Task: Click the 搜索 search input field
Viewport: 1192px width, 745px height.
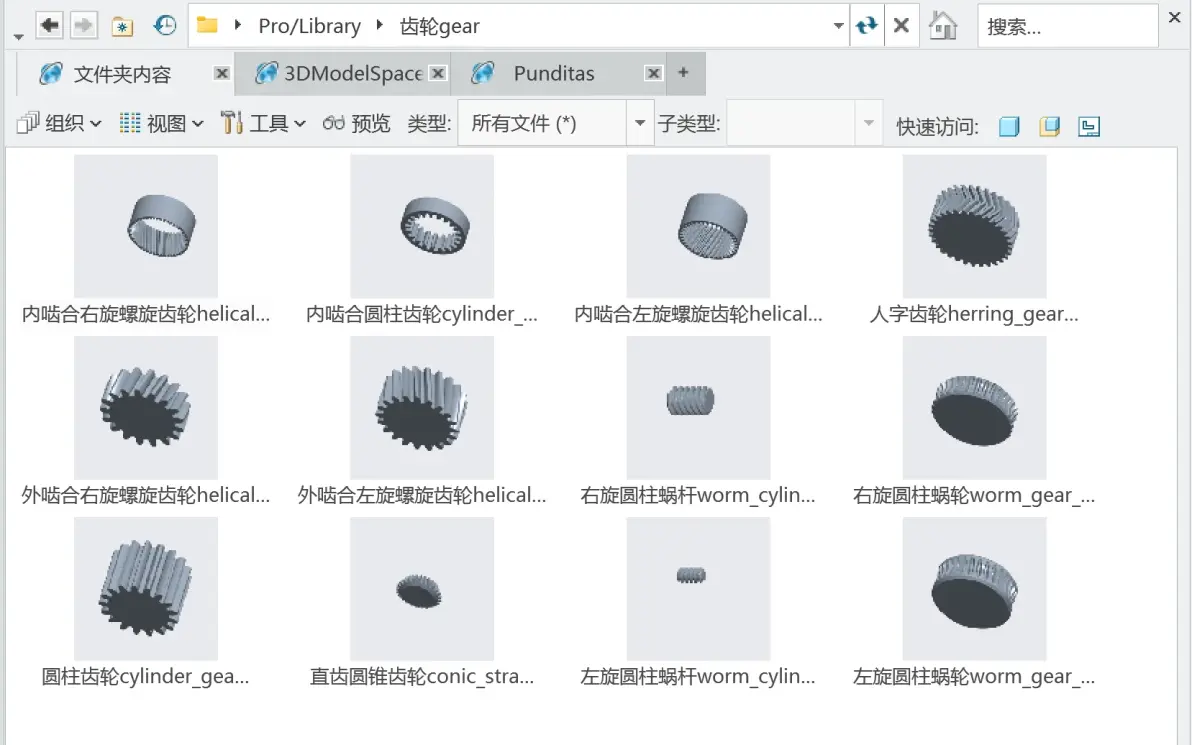Action: [x=1067, y=26]
